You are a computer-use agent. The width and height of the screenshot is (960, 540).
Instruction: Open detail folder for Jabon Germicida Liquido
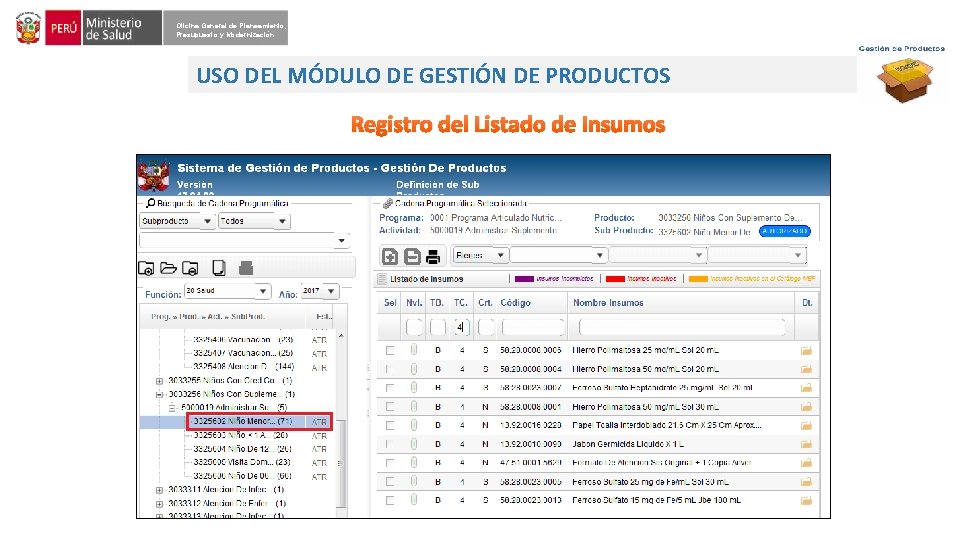pos(806,444)
